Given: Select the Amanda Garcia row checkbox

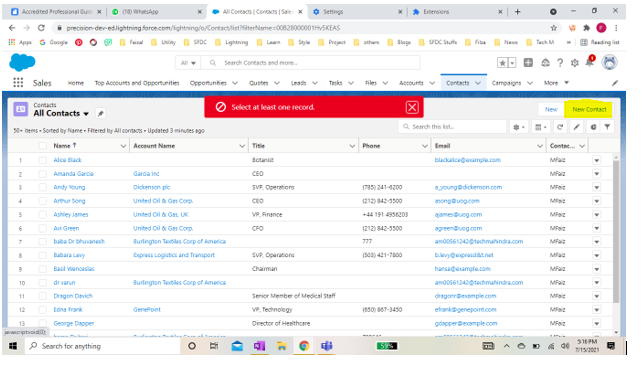Looking at the screenshot, I should point(43,174).
